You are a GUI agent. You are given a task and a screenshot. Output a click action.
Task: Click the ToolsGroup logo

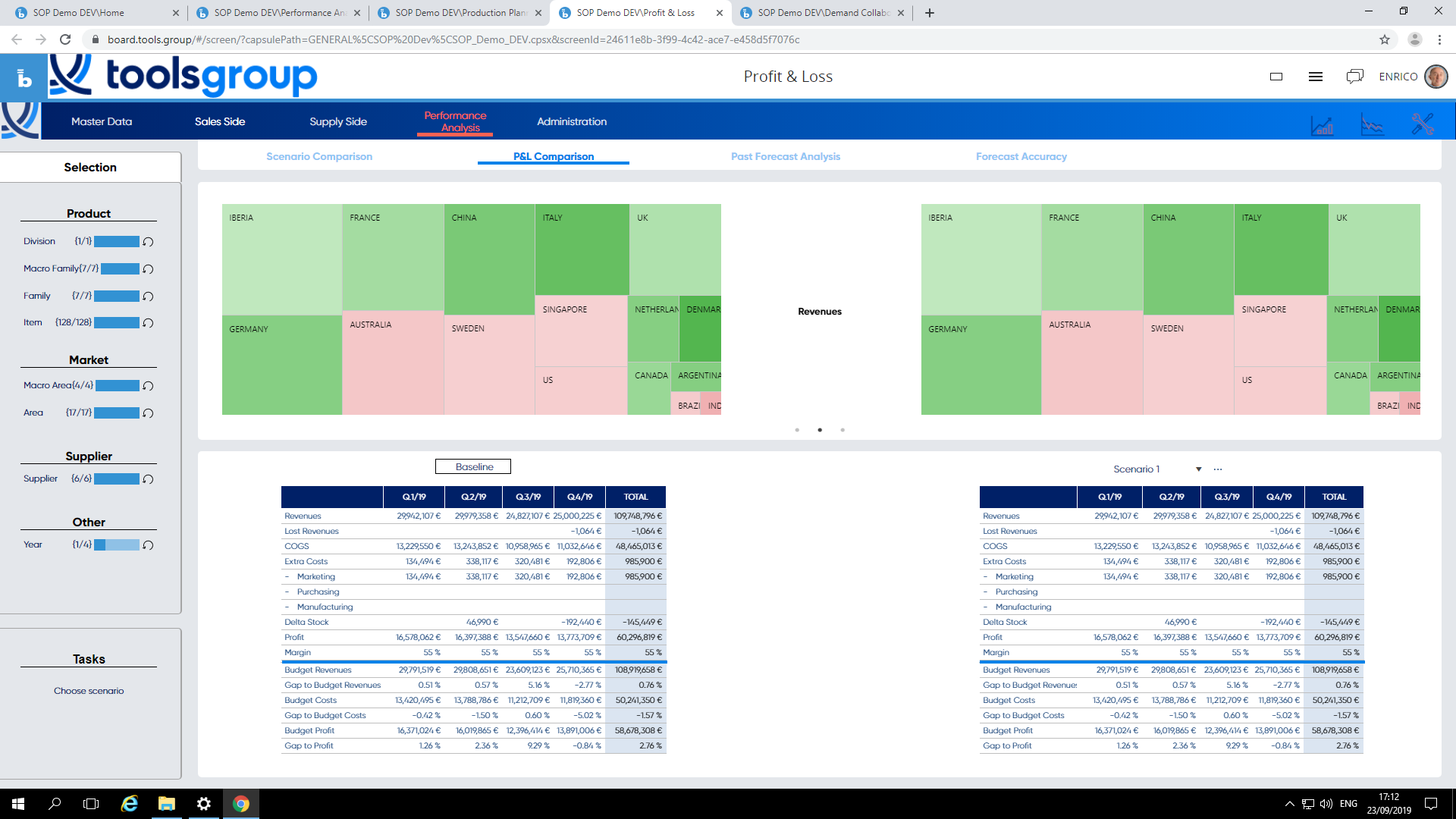tap(182, 76)
